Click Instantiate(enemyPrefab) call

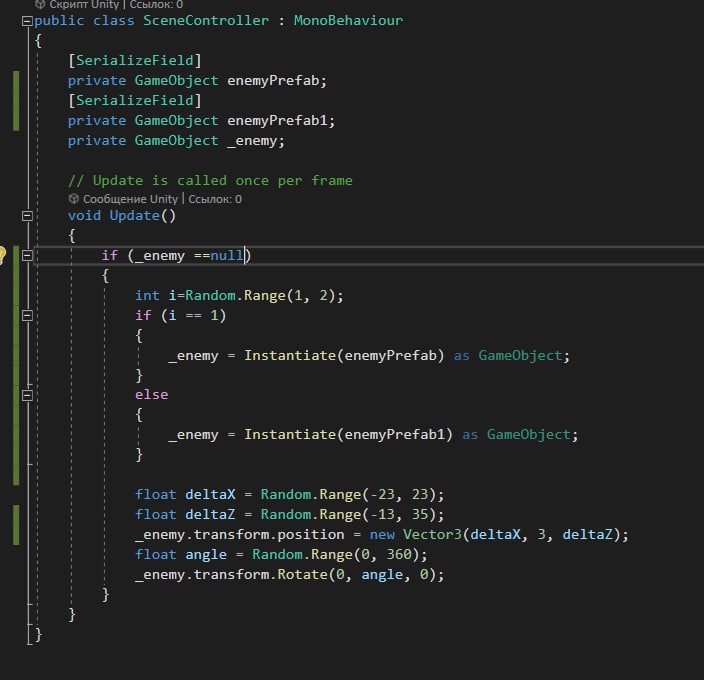point(344,356)
